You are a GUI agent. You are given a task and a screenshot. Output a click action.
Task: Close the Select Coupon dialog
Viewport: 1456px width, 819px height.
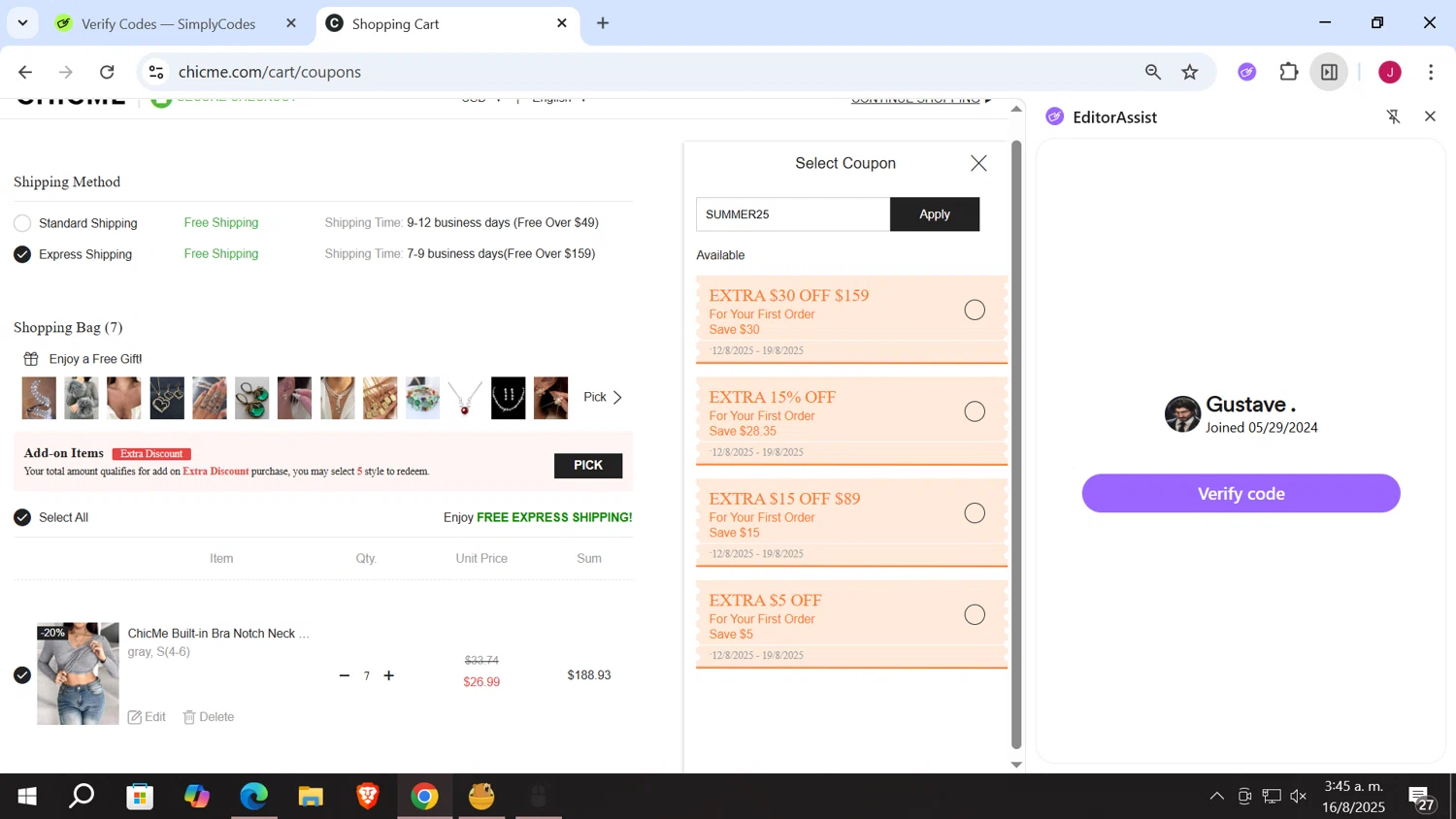(978, 163)
